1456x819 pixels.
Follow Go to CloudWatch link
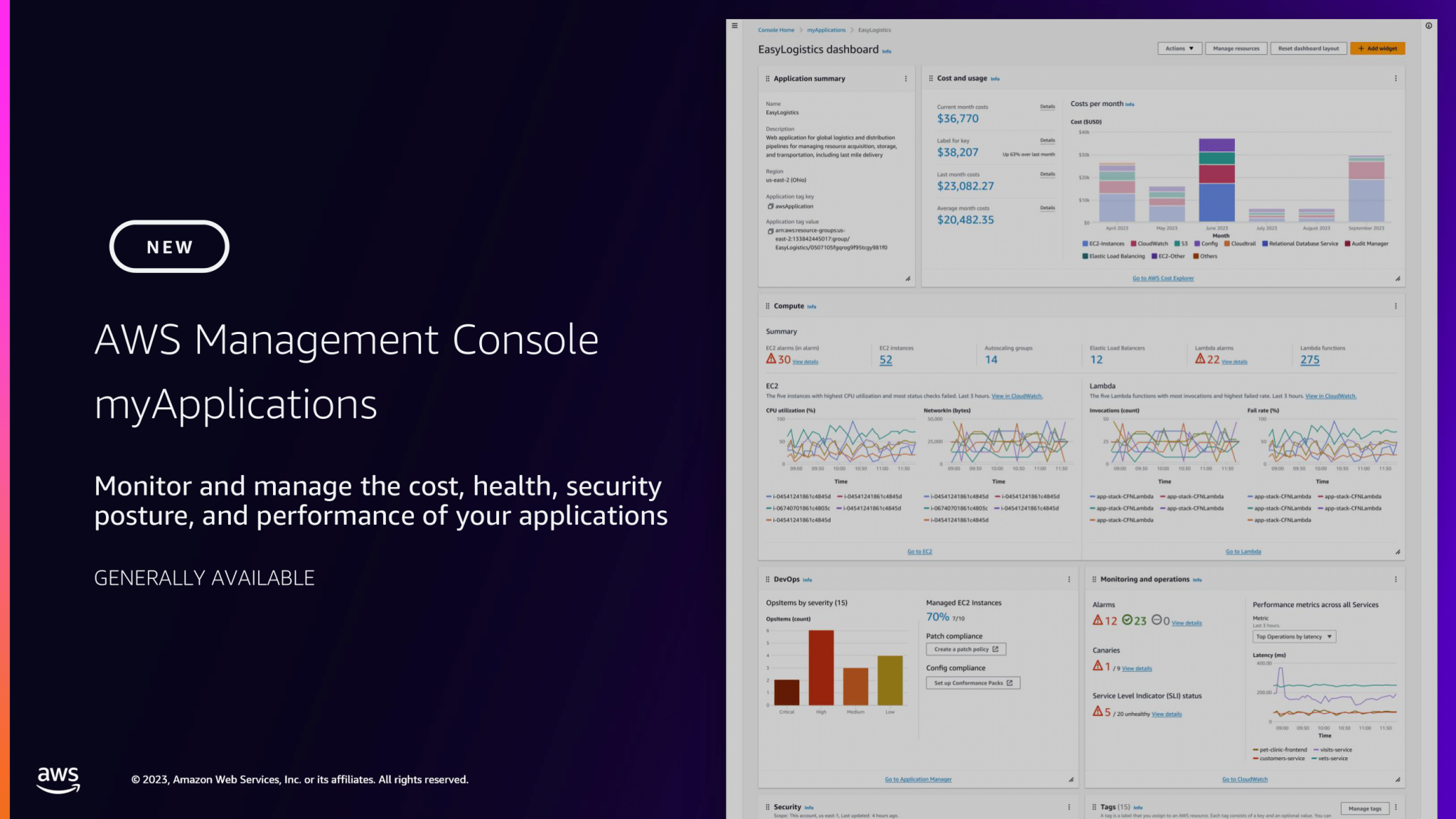coord(1244,780)
